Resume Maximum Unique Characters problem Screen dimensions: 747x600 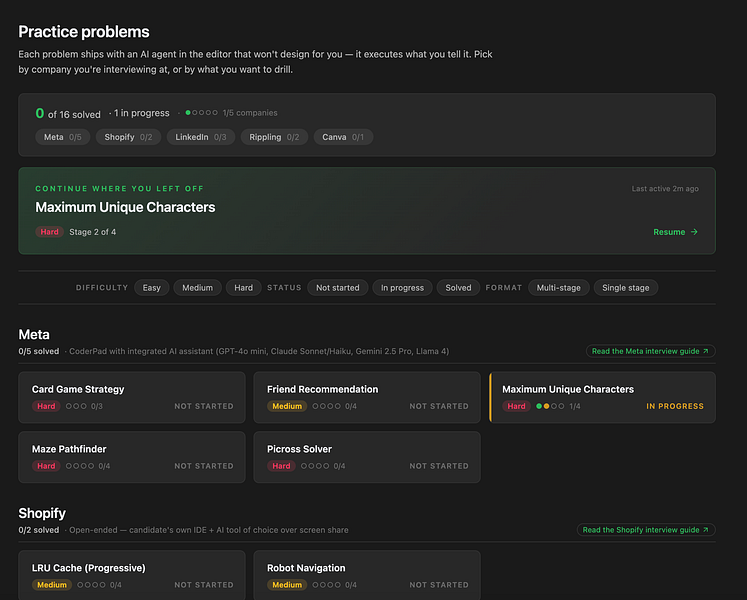pyautogui.click(x=676, y=232)
